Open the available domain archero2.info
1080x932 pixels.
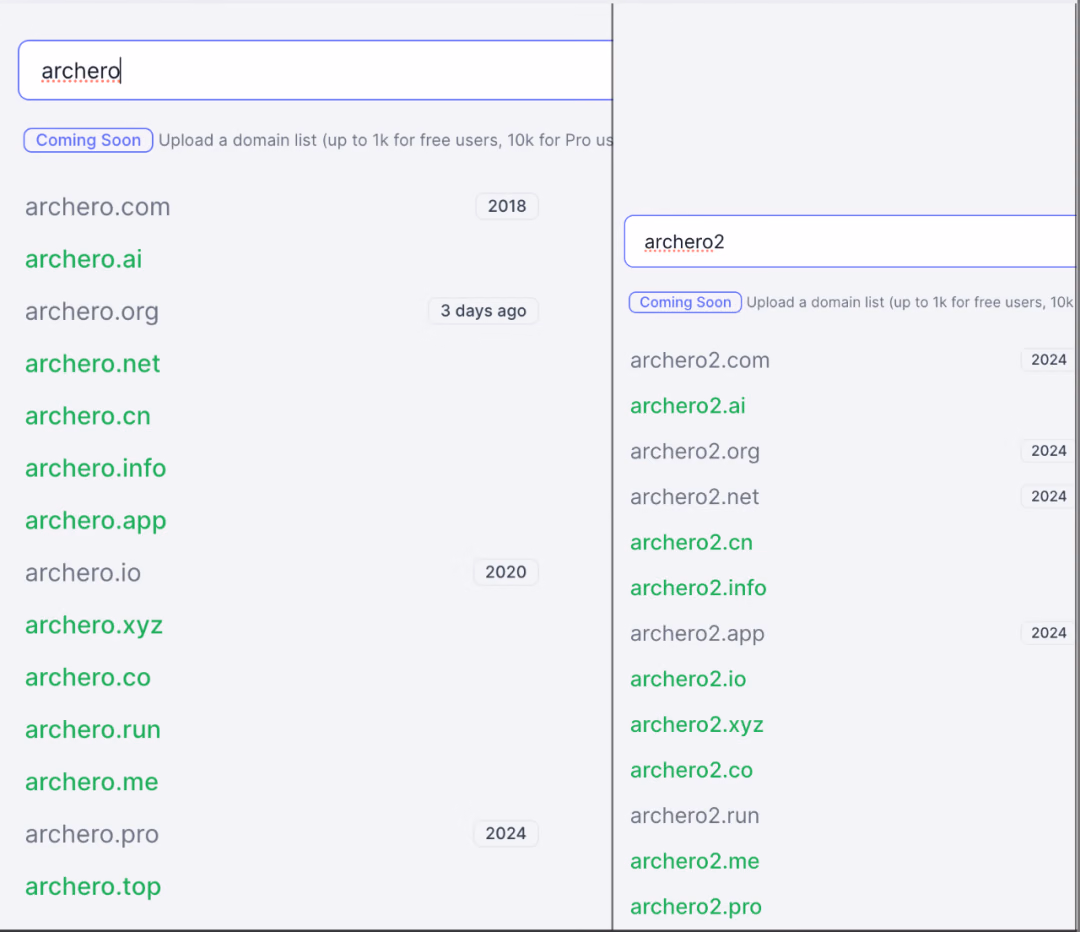point(698,588)
